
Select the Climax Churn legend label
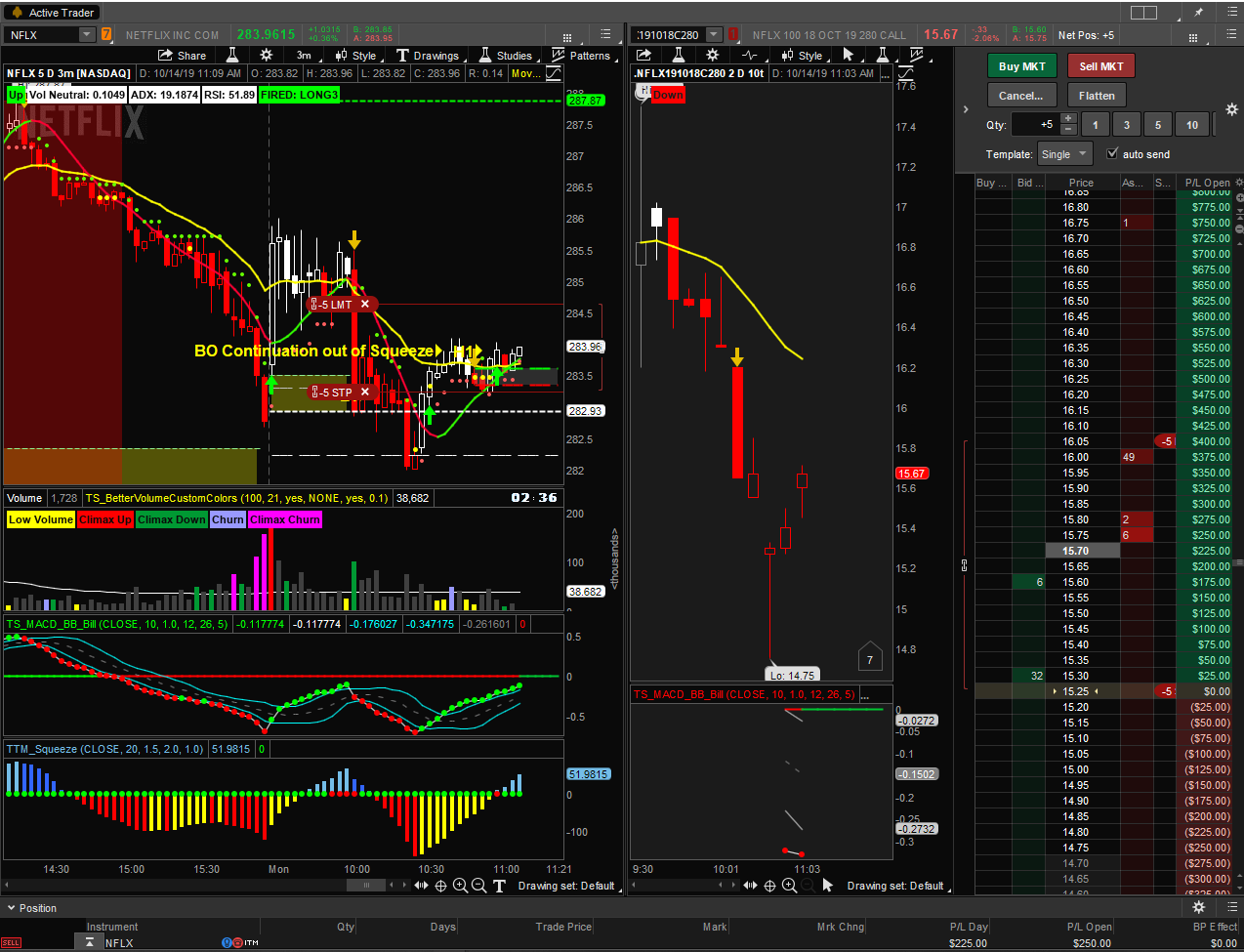coord(285,519)
